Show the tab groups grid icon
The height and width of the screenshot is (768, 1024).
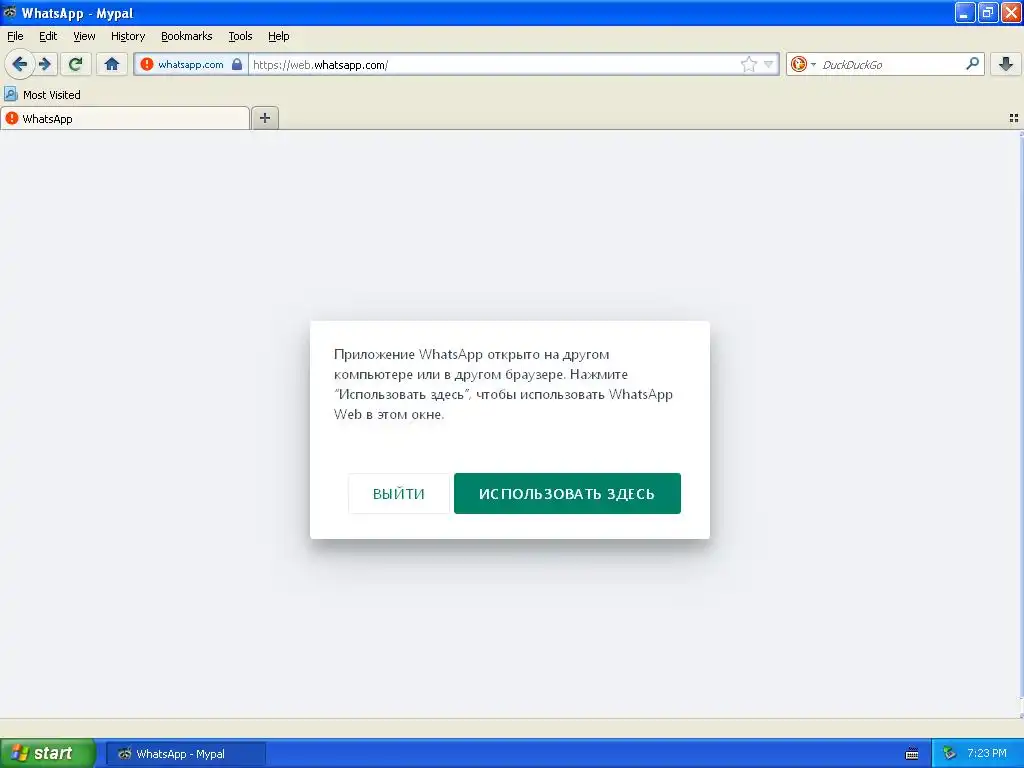click(x=1014, y=118)
